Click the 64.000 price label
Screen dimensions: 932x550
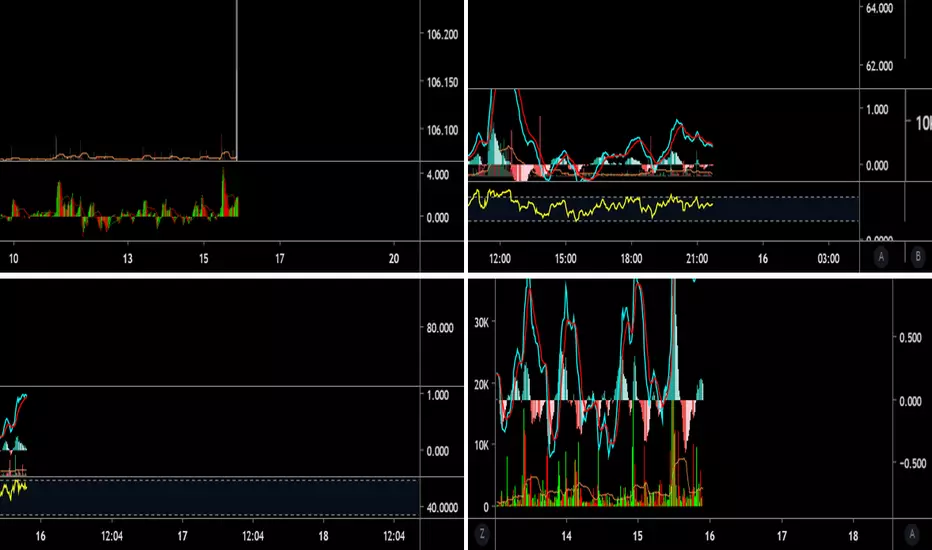pos(879,8)
